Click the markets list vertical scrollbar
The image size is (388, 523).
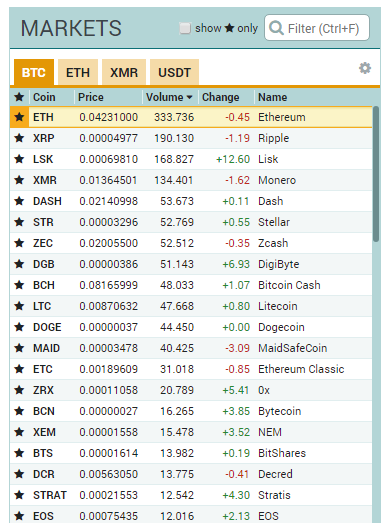point(376,173)
